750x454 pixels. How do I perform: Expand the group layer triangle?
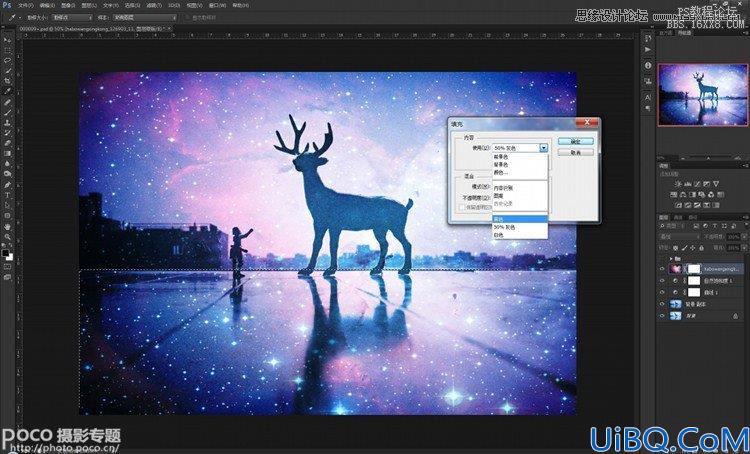[x=671, y=258]
